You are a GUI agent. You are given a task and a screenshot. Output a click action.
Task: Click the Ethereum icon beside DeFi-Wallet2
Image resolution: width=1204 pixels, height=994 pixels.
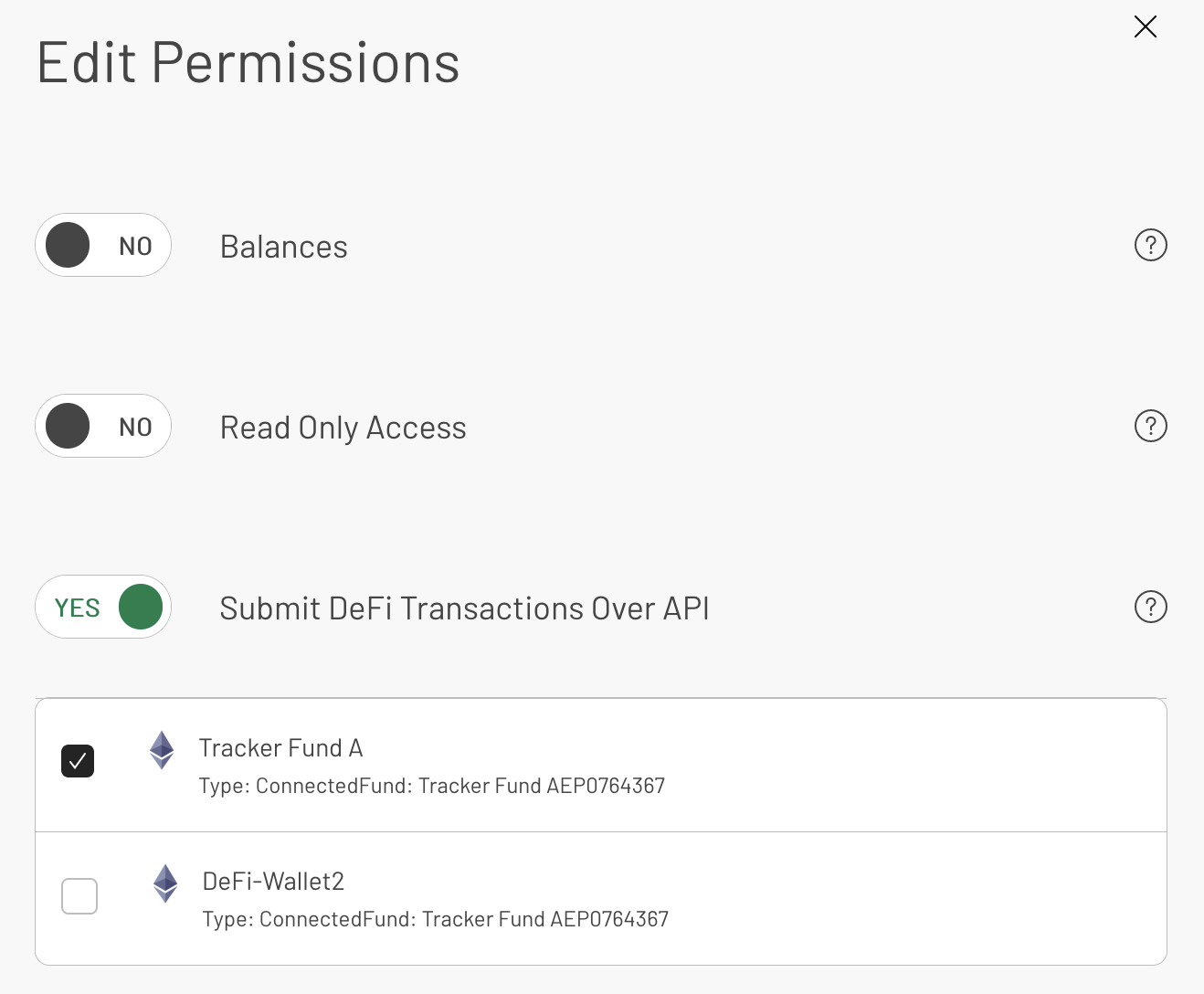coord(165,883)
